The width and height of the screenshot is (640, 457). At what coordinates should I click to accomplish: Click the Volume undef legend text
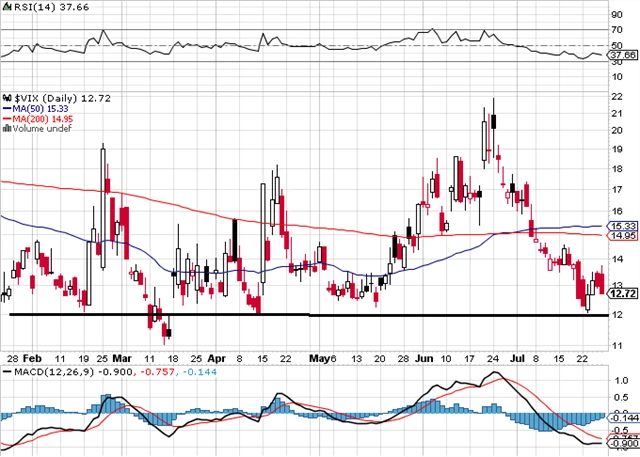pos(42,129)
